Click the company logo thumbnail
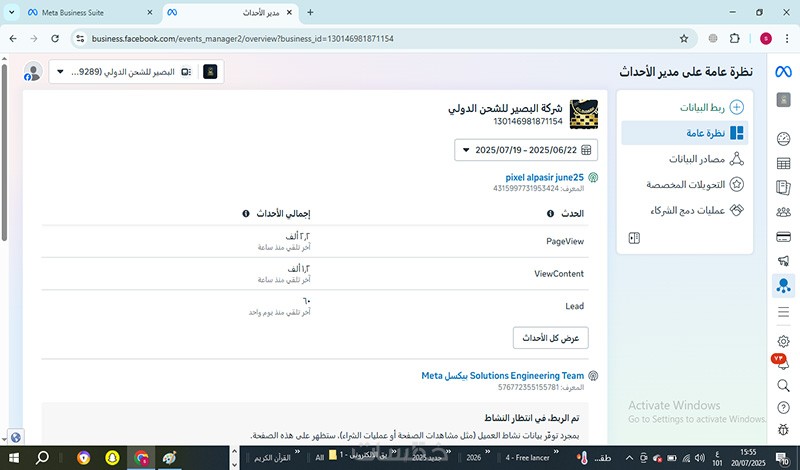 583,114
